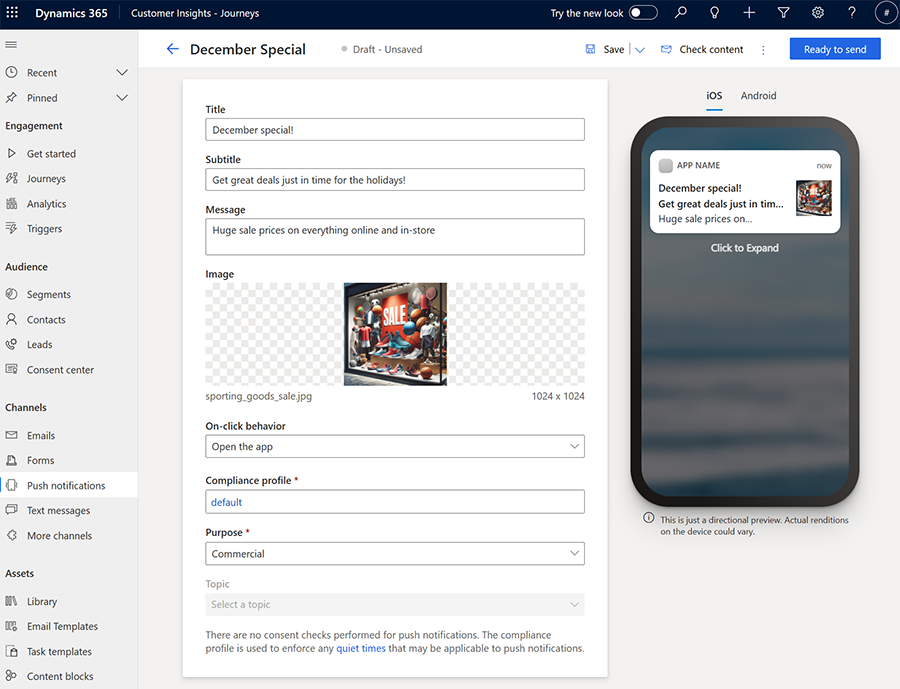Image resolution: width=900 pixels, height=689 pixels.
Task: Run Check content on the notification
Action: coord(701,48)
